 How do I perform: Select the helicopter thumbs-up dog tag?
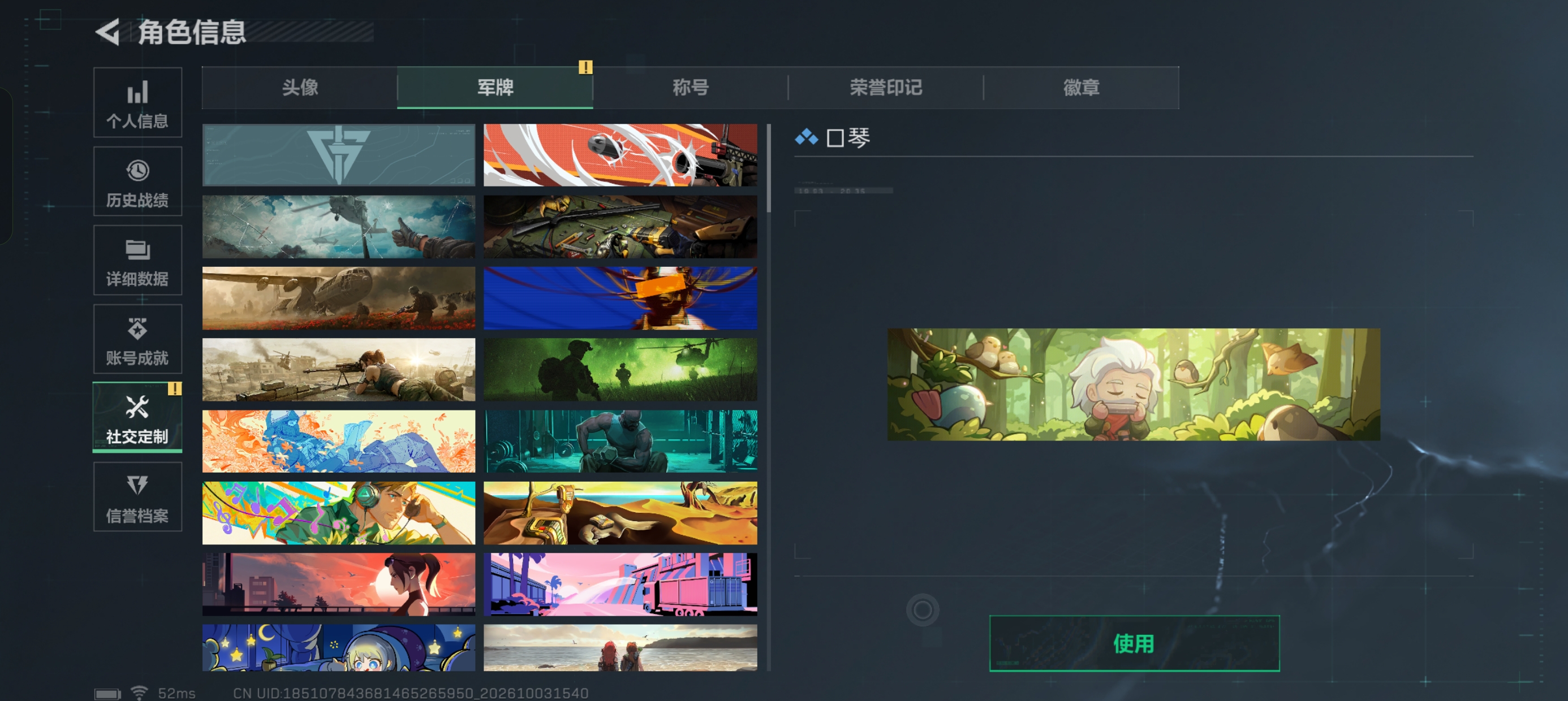pyautogui.click(x=338, y=226)
